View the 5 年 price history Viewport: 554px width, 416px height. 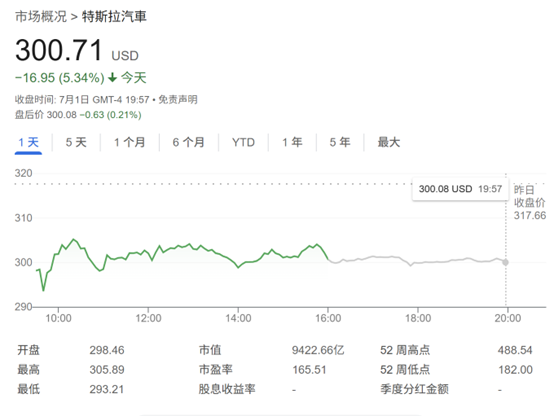point(340,142)
